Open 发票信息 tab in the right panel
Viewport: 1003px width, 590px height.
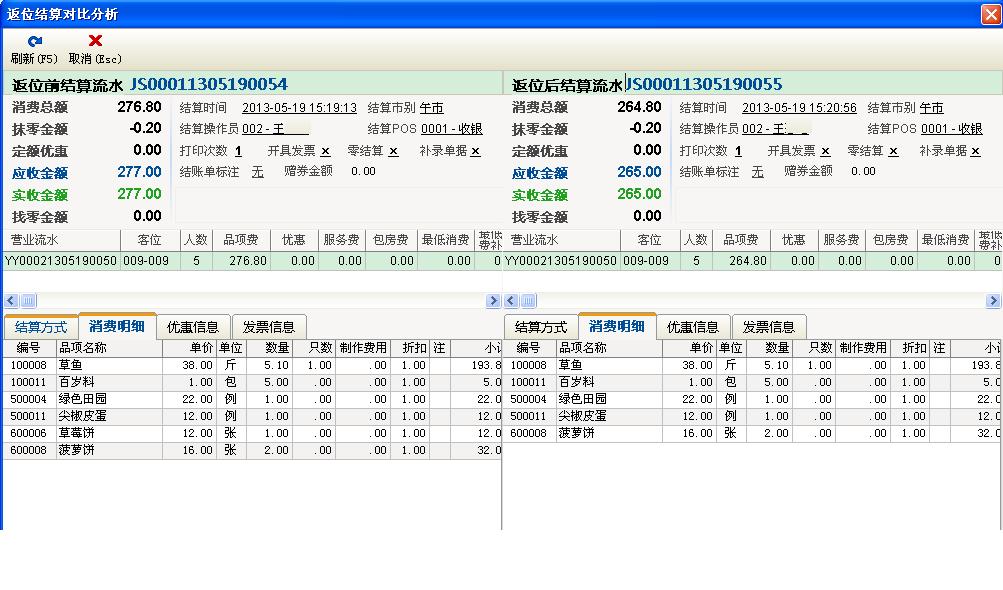(769, 327)
